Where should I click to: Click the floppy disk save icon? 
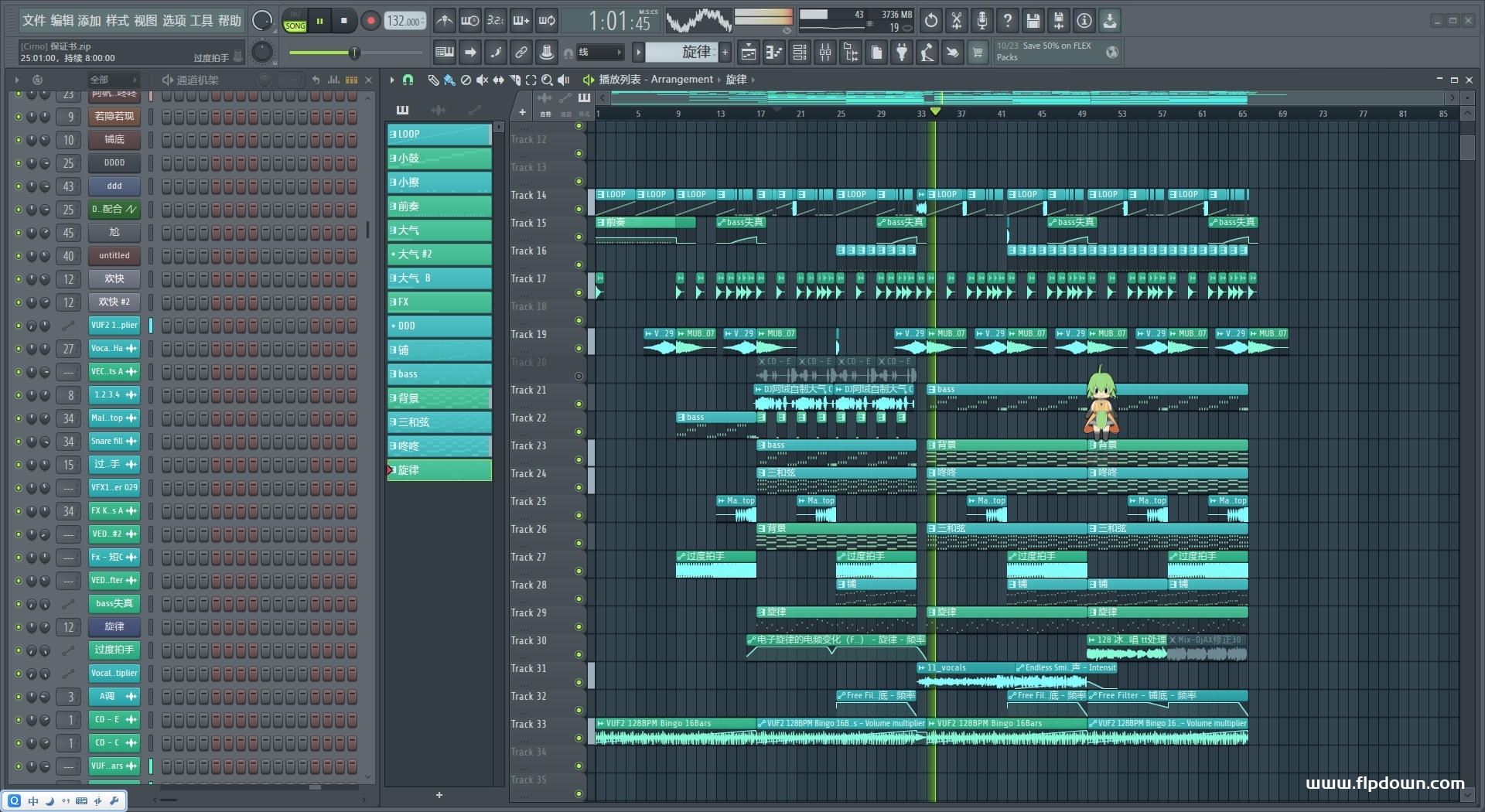click(1033, 21)
